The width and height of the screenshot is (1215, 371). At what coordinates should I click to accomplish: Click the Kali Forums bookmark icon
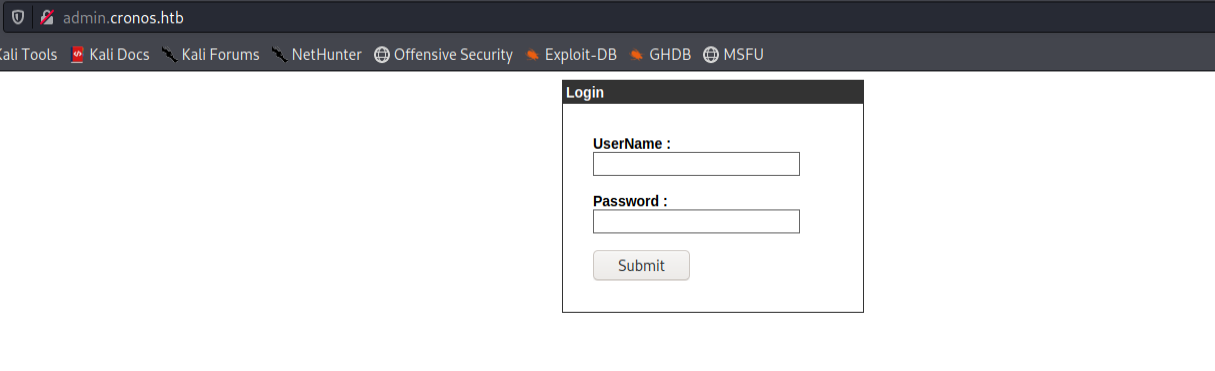click(x=170, y=55)
